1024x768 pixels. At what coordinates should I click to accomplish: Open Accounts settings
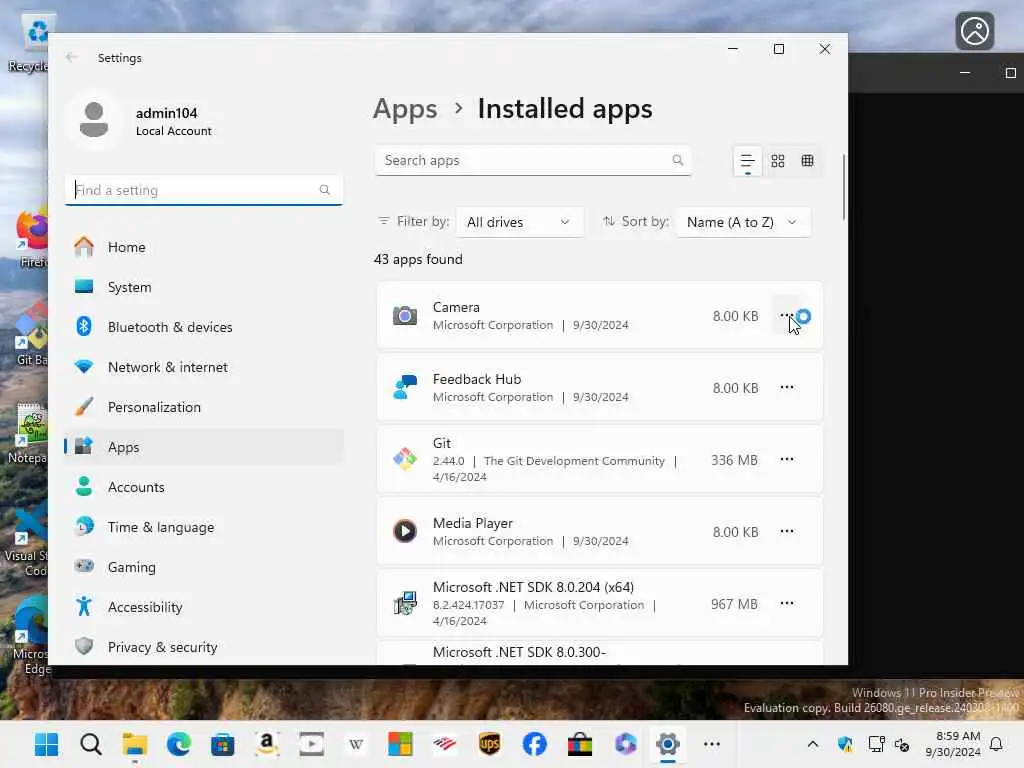[x=203, y=487]
